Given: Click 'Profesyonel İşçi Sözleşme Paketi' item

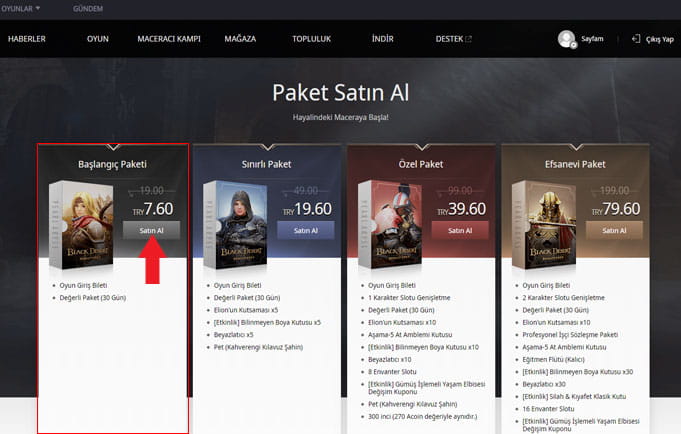Looking at the screenshot, I should click(570, 335).
